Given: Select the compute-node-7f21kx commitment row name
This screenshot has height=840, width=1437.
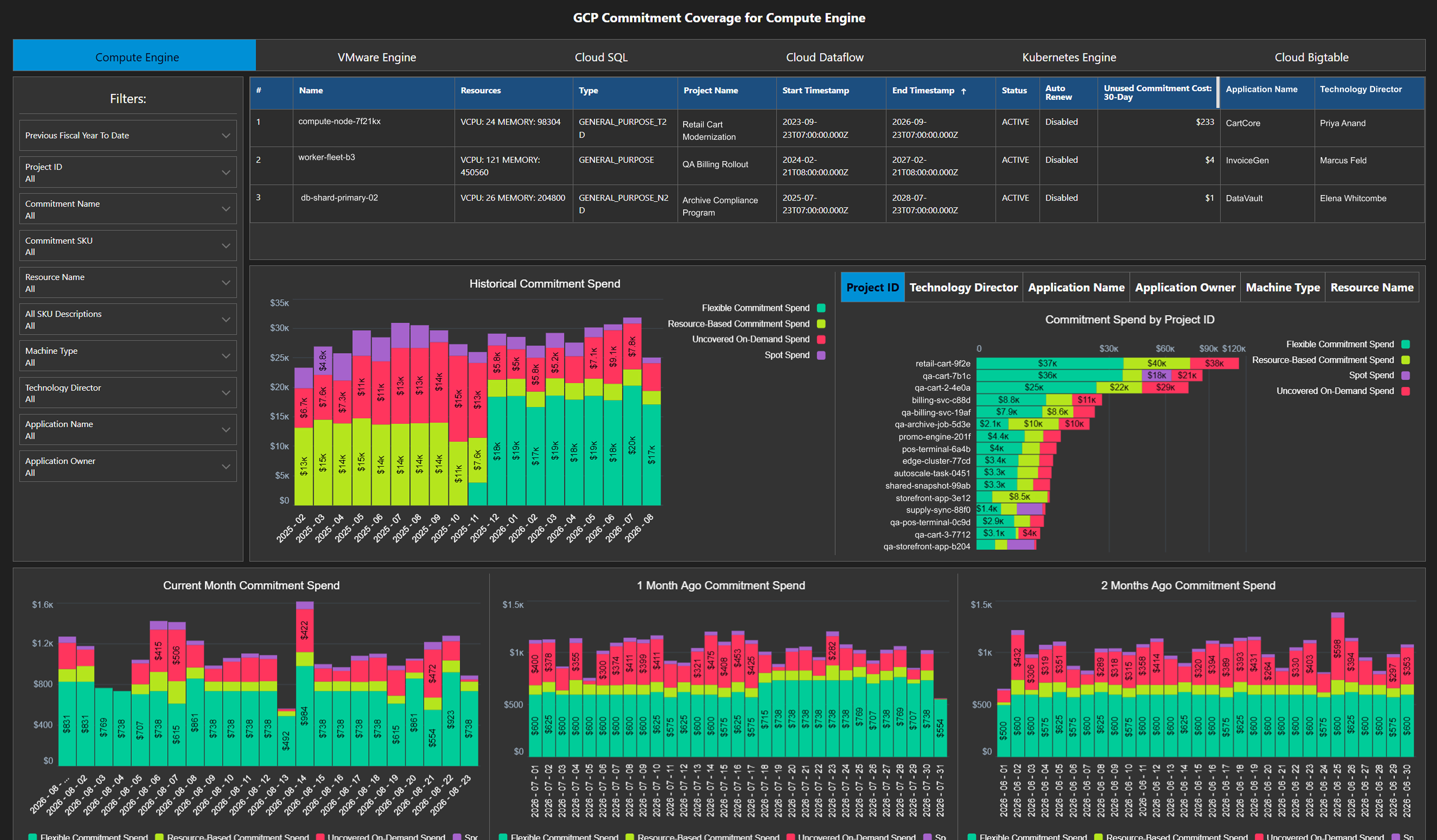Looking at the screenshot, I should [x=339, y=121].
